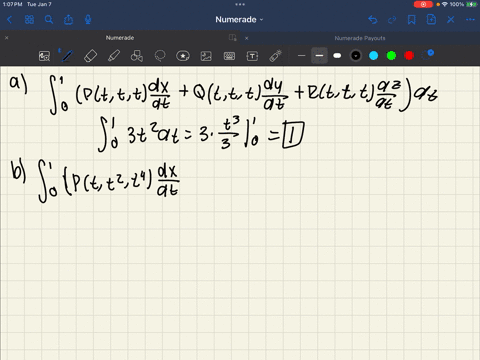This screenshot has height=360, width=480.
Task: Open split view icon beside tabs
Action: [x=233, y=38]
